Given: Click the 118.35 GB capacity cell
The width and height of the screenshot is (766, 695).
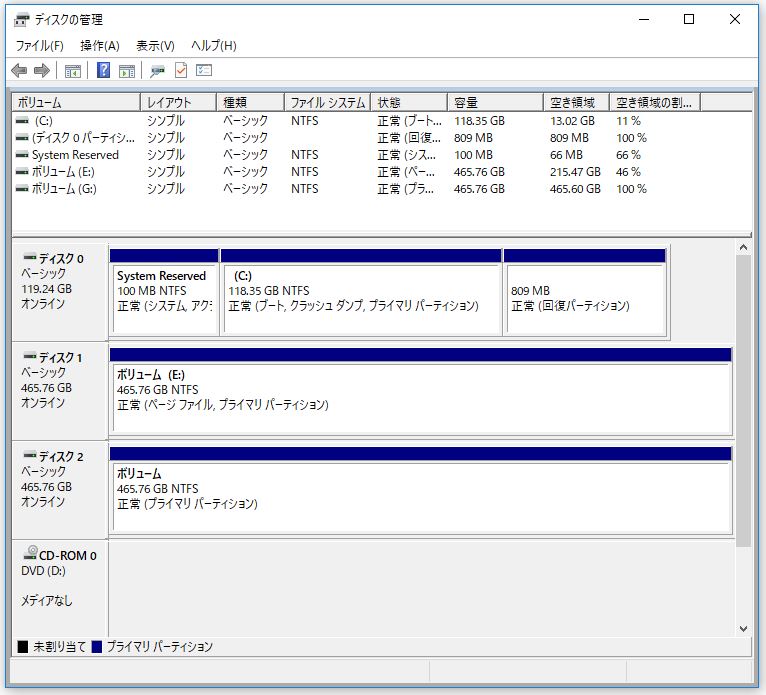Looking at the screenshot, I should [x=479, y=121].
